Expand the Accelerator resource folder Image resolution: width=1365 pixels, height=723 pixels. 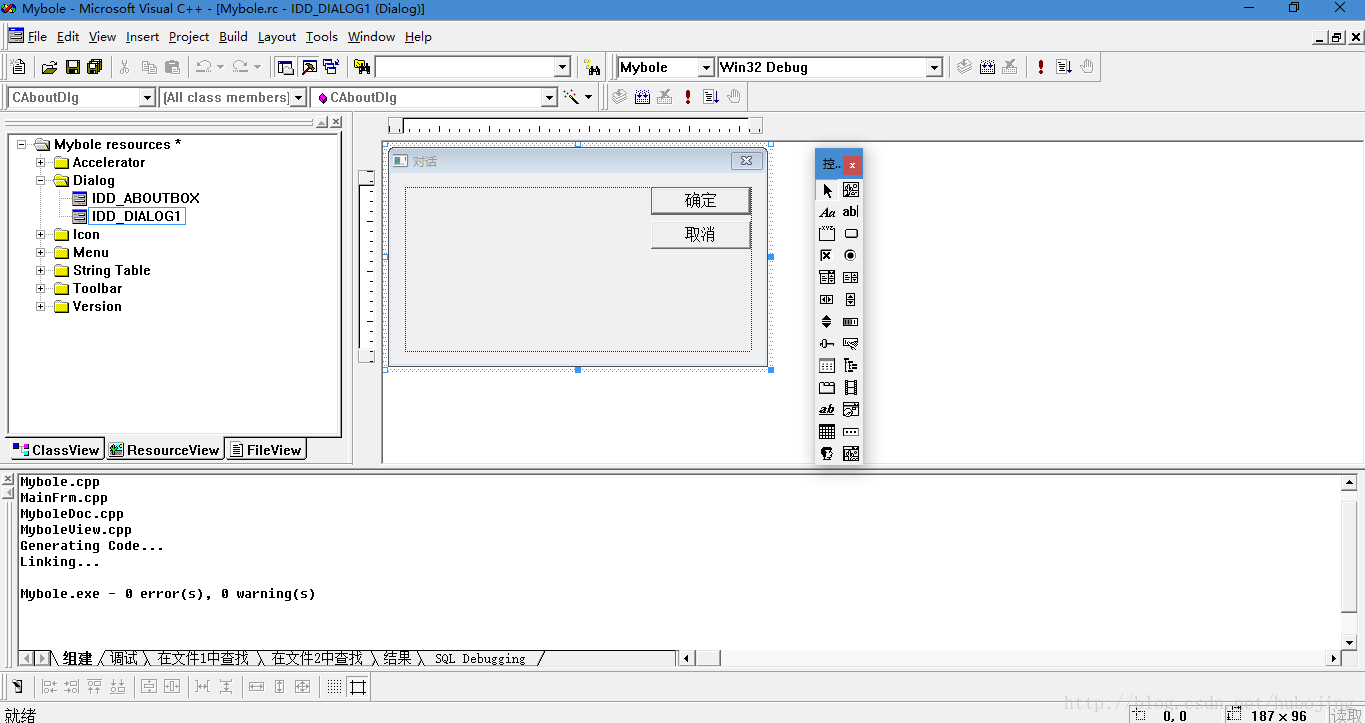point(41,163)
